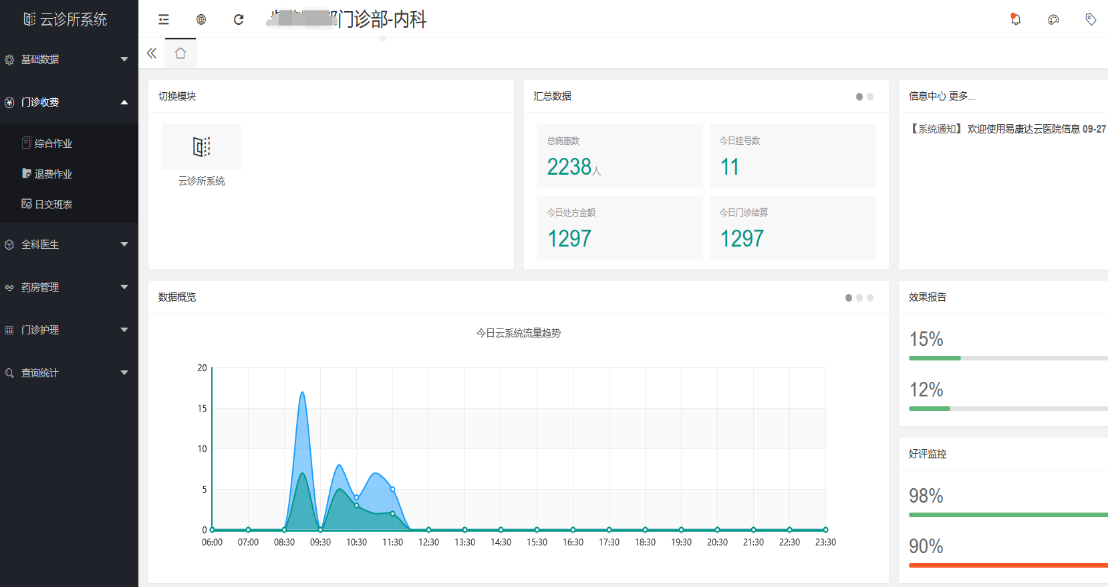Collapse the sidebar using the menu fold icon
Screen dimensions: 1112x587
pyautogui.click(x=164, y=19)
